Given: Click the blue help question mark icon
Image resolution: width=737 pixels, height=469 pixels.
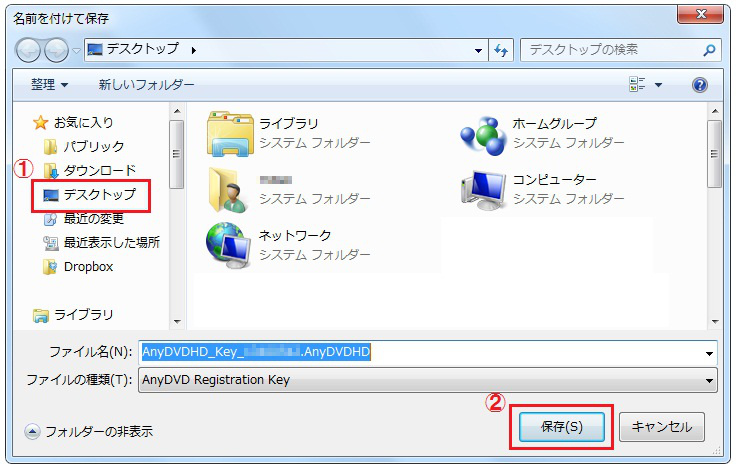Looking at the screenshot, I should click(700, 85).
